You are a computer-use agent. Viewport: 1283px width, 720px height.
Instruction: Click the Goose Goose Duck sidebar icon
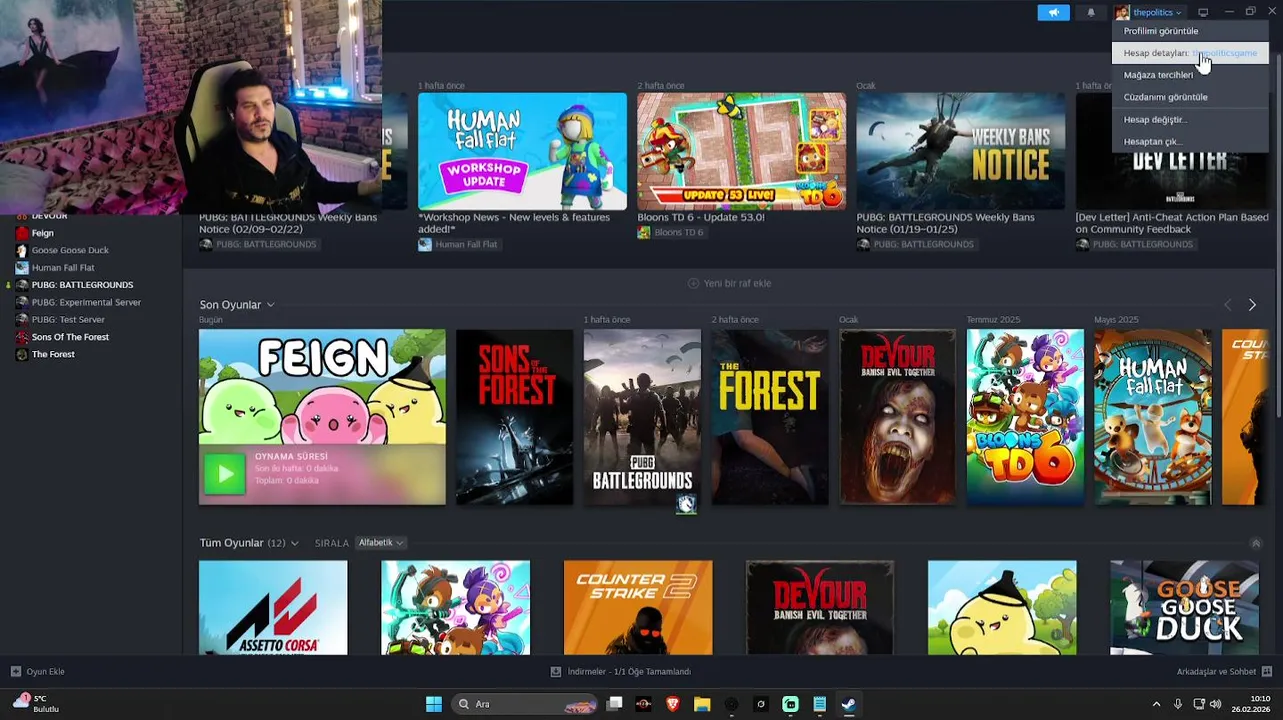pyautogui.click(x=22, y=250)
